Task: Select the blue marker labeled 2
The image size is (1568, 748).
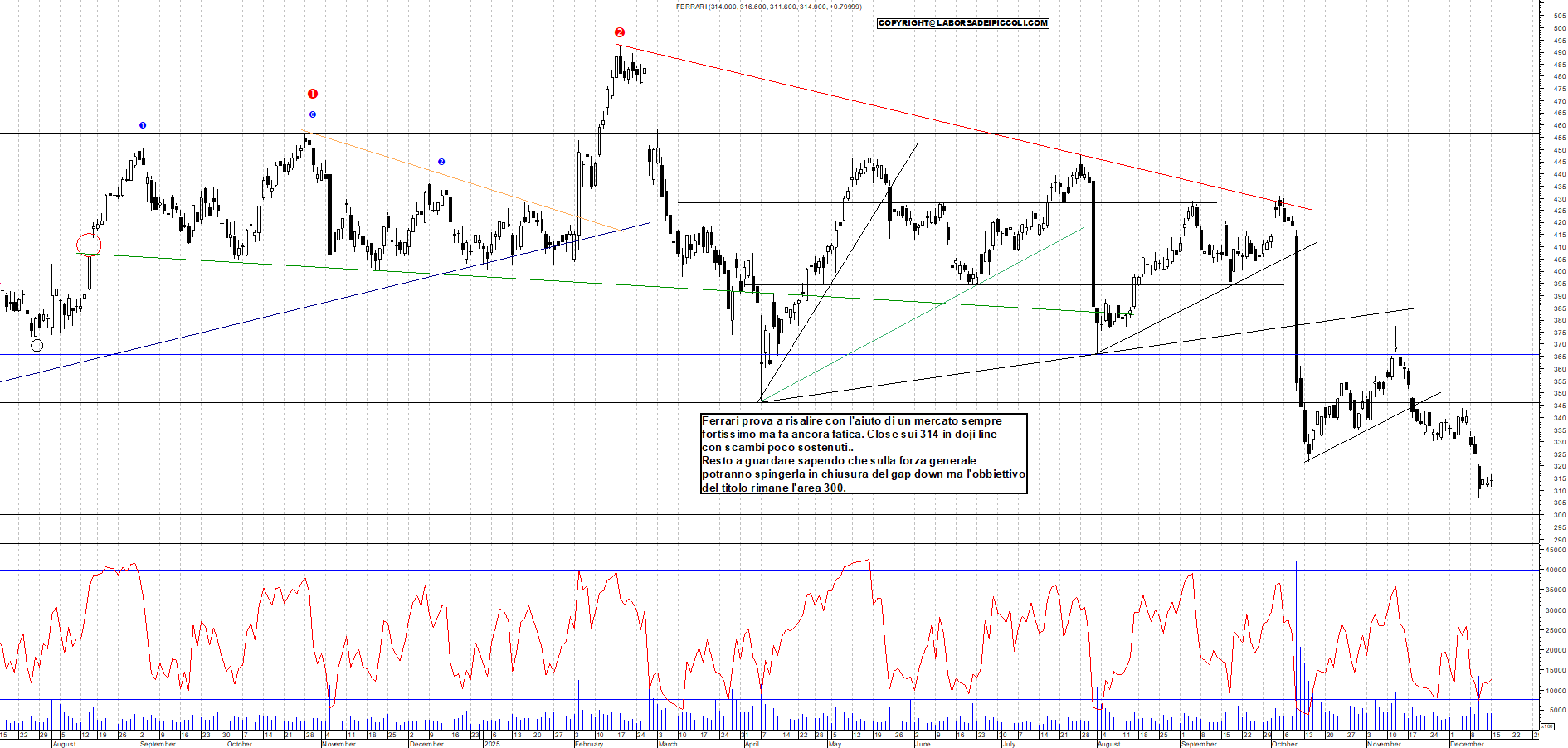Action: point(441,162)
